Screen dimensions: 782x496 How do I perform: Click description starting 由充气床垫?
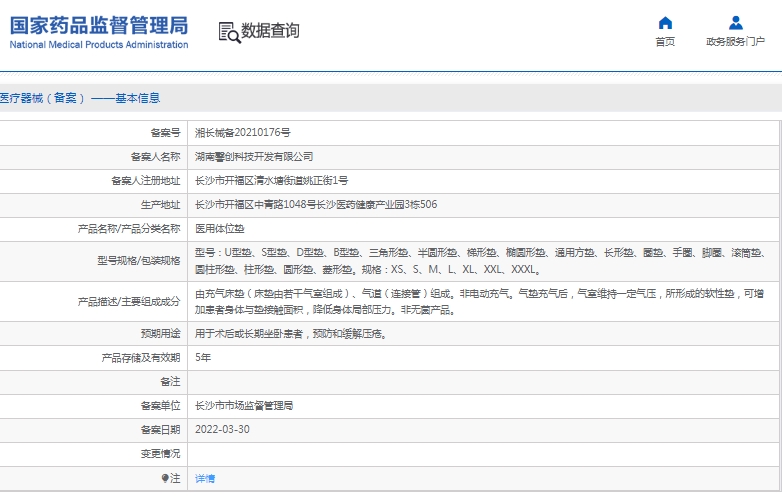[x=479, y=302]
